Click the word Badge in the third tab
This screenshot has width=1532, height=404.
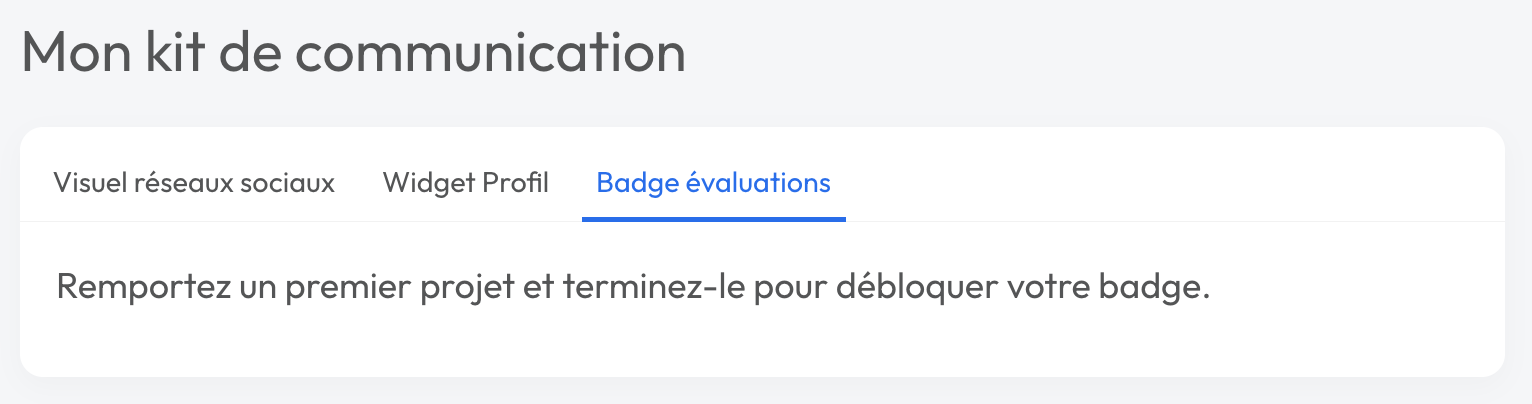pos(631,184)
